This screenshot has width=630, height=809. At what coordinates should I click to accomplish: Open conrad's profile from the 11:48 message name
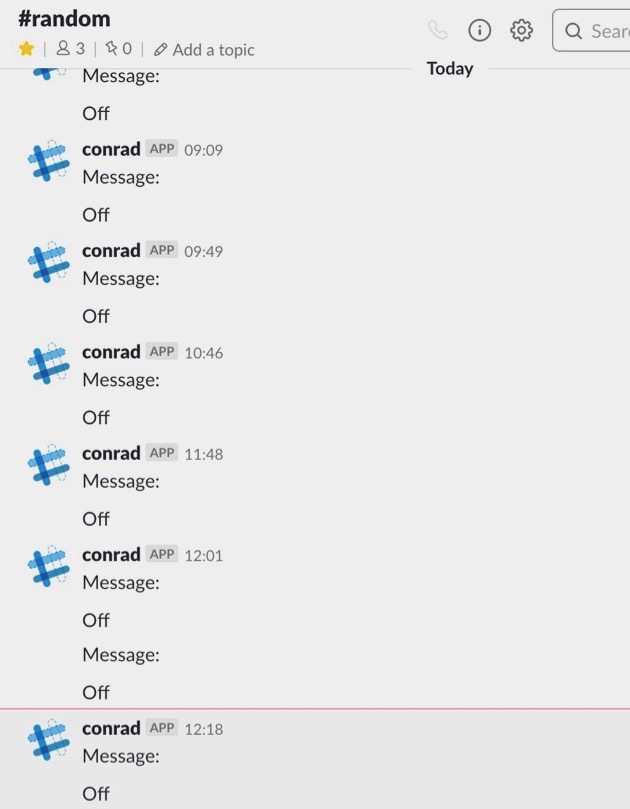111,454
